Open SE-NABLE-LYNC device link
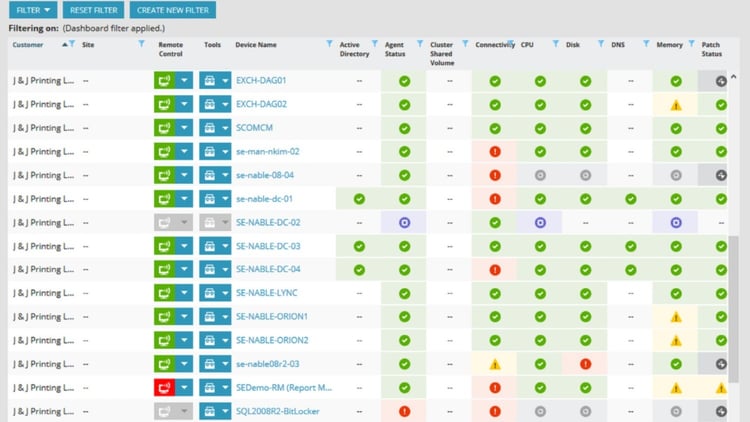This screenshot has height=422, width=750. pos(266,293)
